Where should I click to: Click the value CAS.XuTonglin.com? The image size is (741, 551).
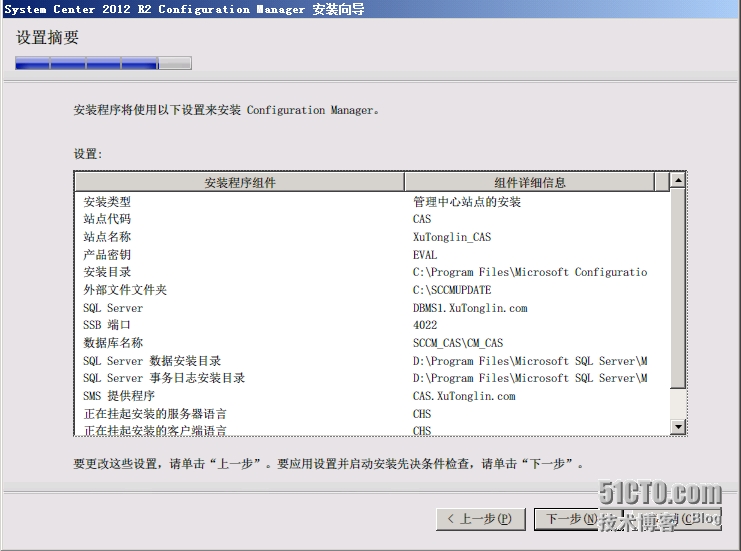[464, 396]
